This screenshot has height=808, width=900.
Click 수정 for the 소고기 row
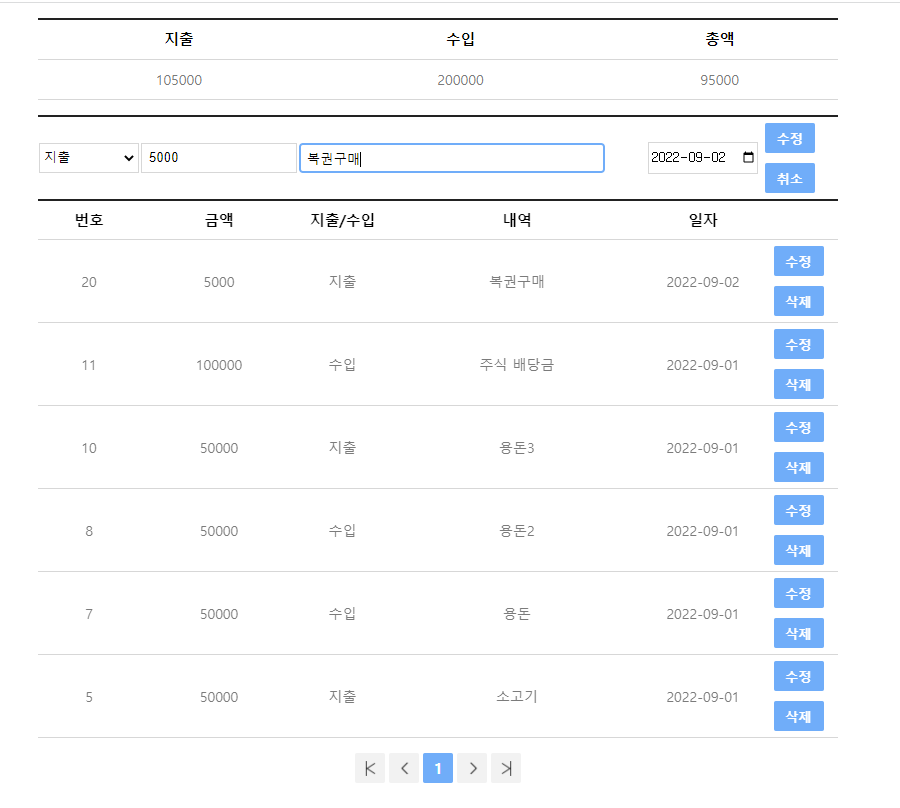[798, 677]
